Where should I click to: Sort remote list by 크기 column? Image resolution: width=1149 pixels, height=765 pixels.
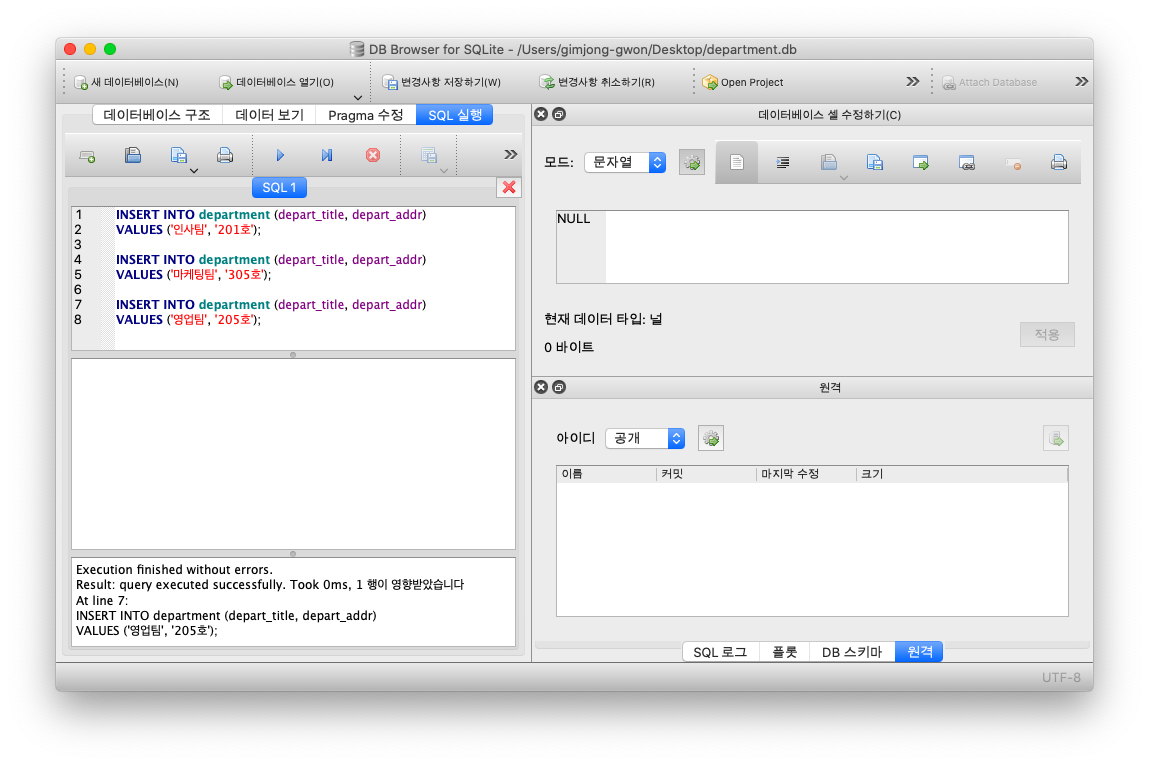[x=962, y=474]
